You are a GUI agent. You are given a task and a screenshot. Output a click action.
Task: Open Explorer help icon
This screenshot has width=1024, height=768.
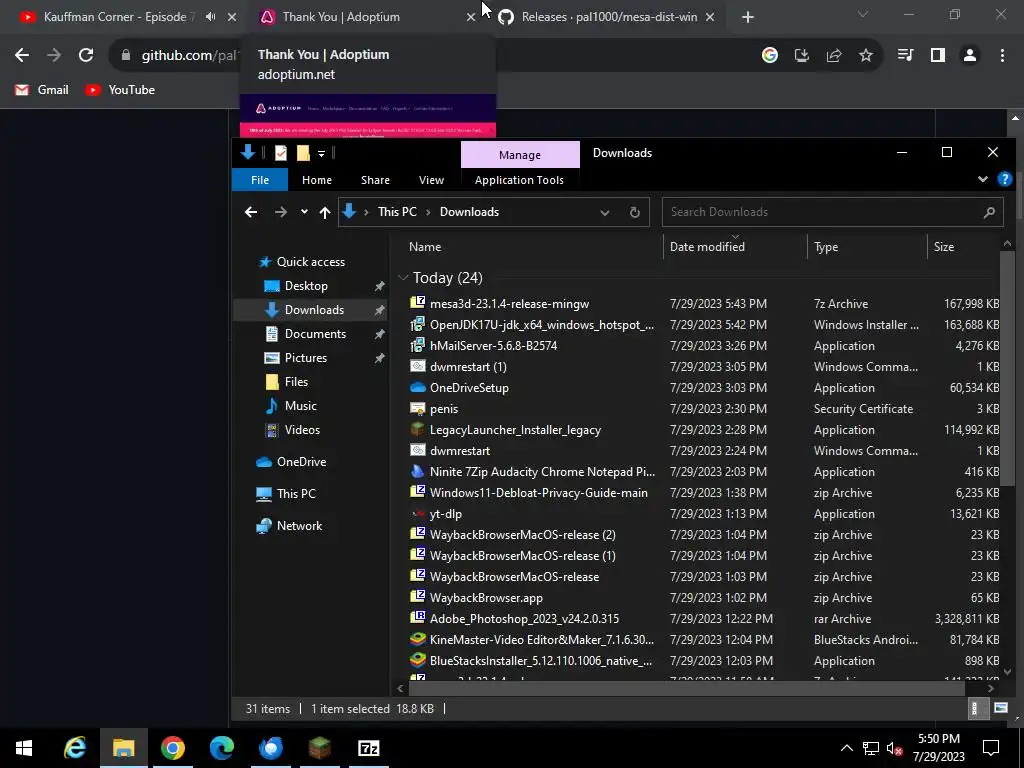click(1004, 179)
